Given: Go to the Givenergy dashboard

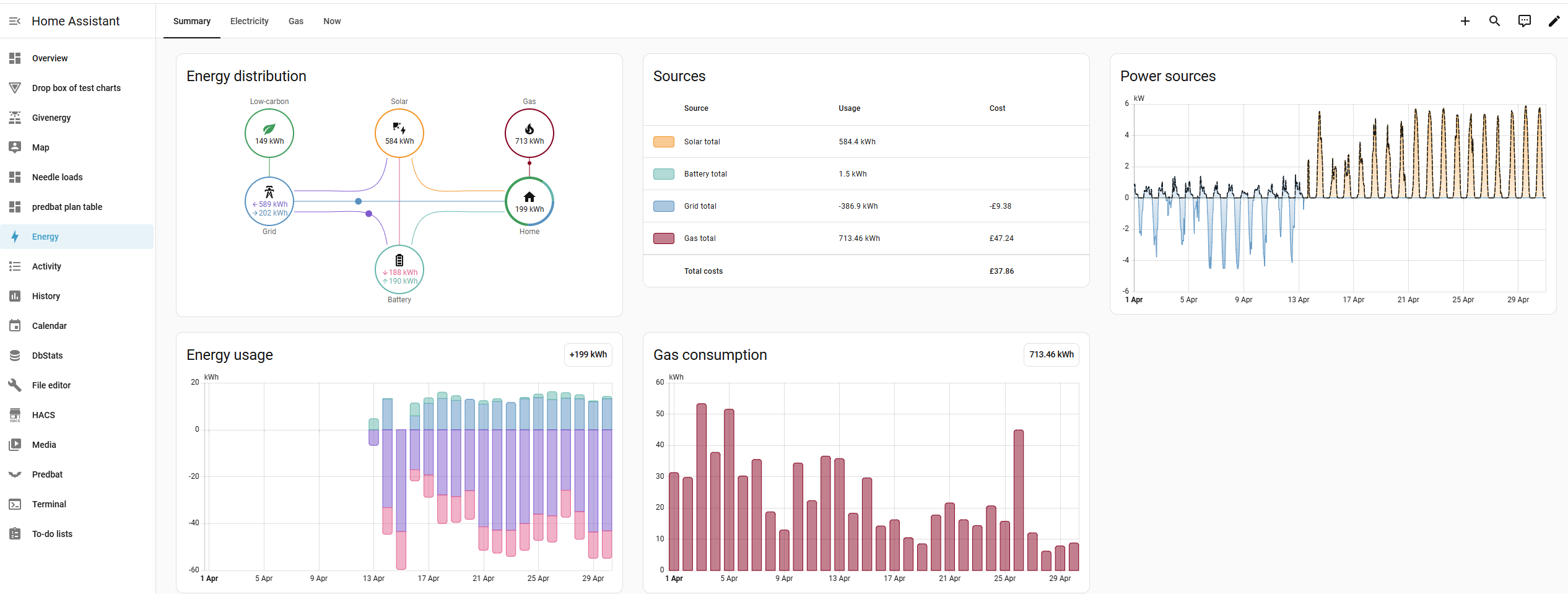Looking at the screenshot, I should [77, 118].
